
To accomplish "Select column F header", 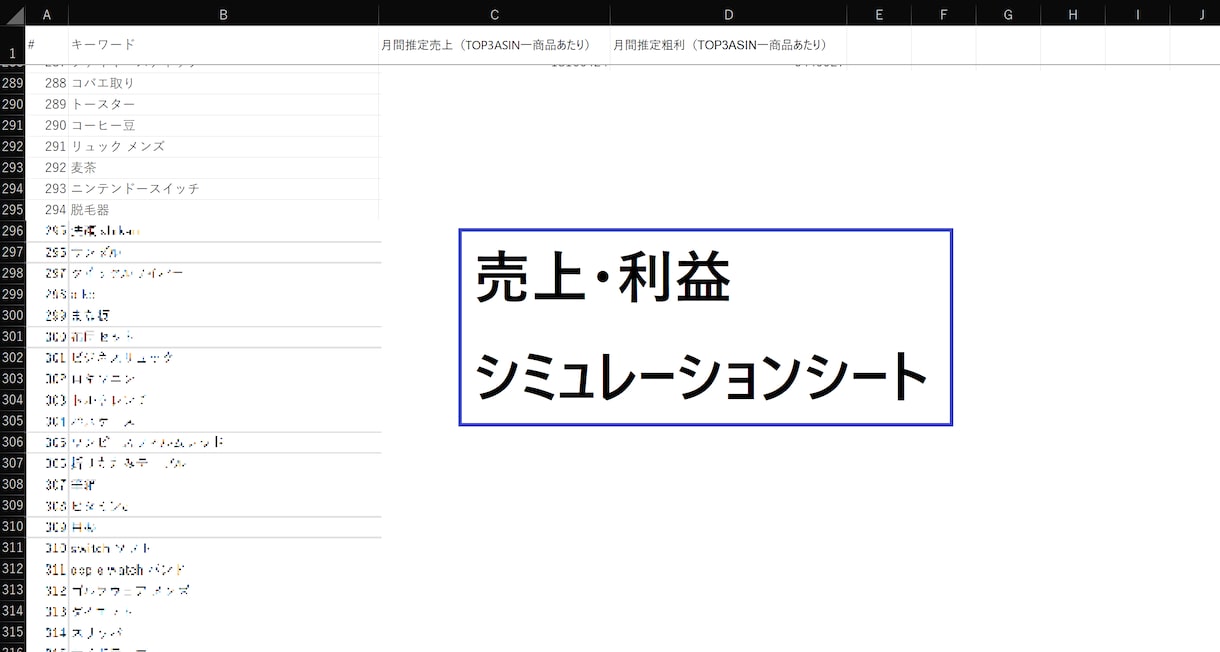I will point(944,14).
